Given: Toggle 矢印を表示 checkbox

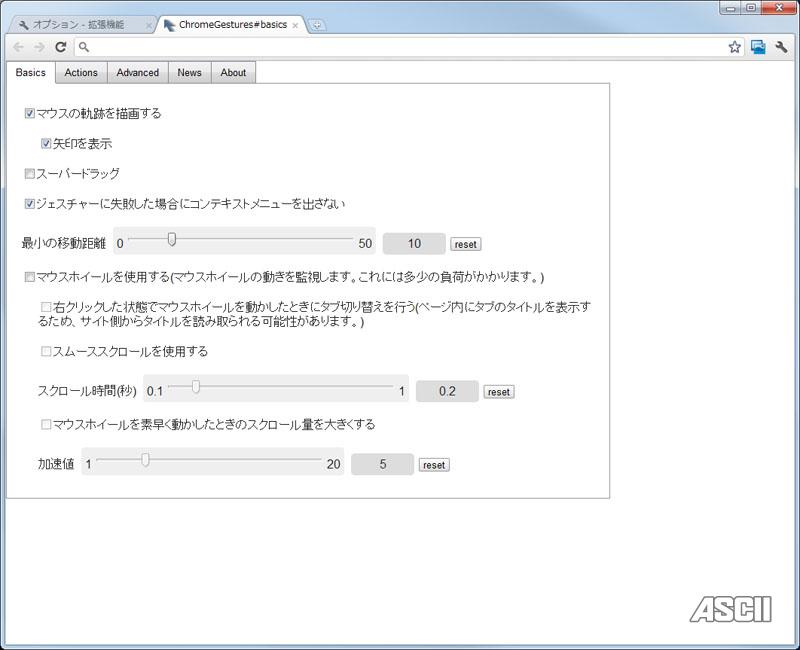Looking at the screenshot, I should point(46,143).
